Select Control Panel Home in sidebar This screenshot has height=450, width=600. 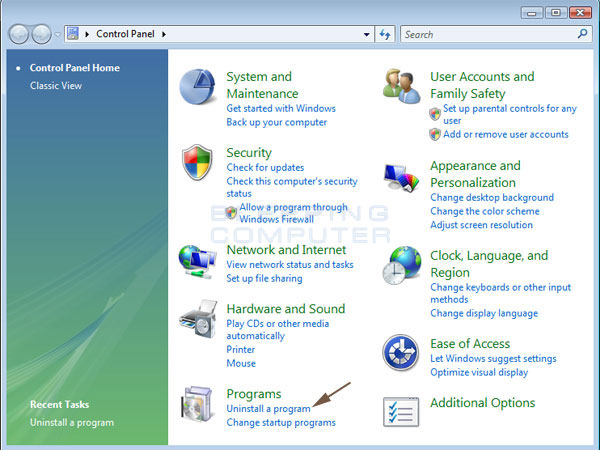[x=75, y=68]
